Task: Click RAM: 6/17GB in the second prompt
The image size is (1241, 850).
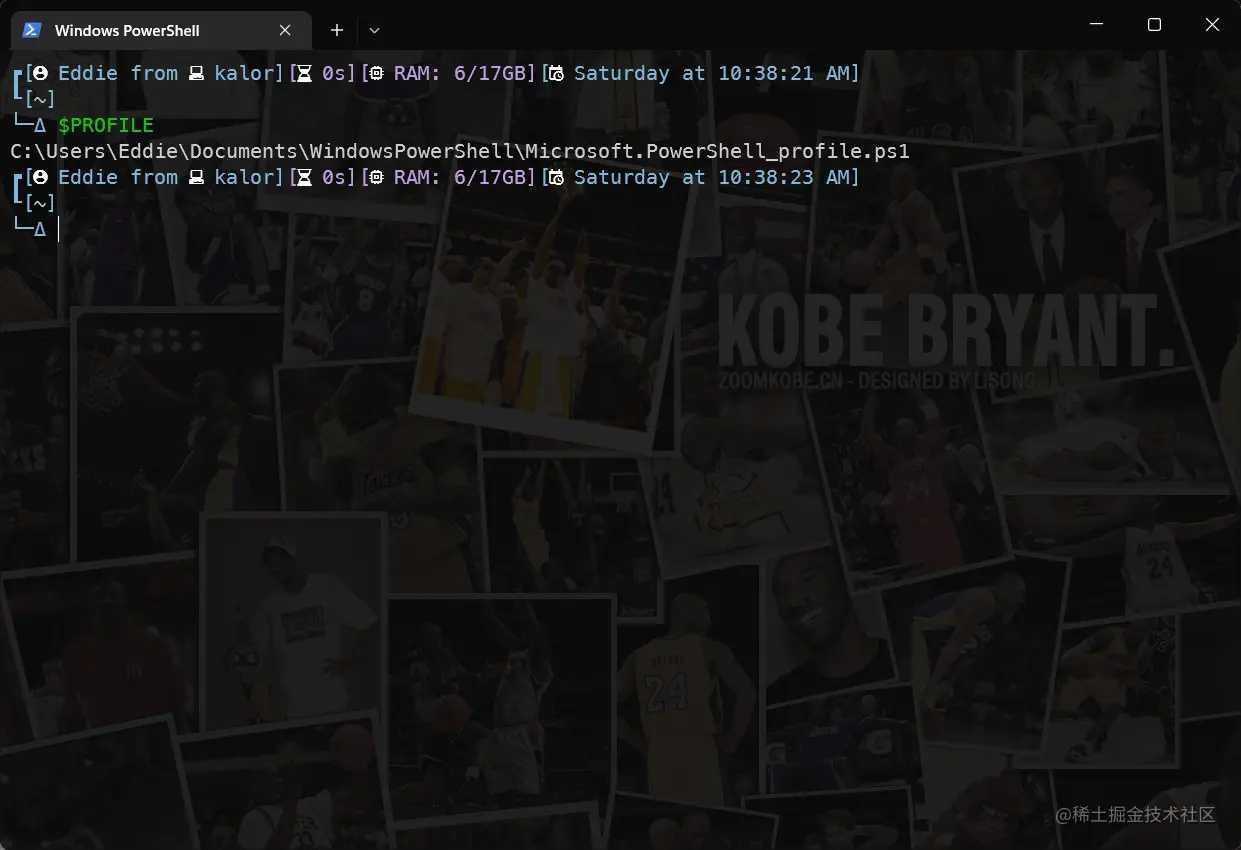Action: coord(460,177)
